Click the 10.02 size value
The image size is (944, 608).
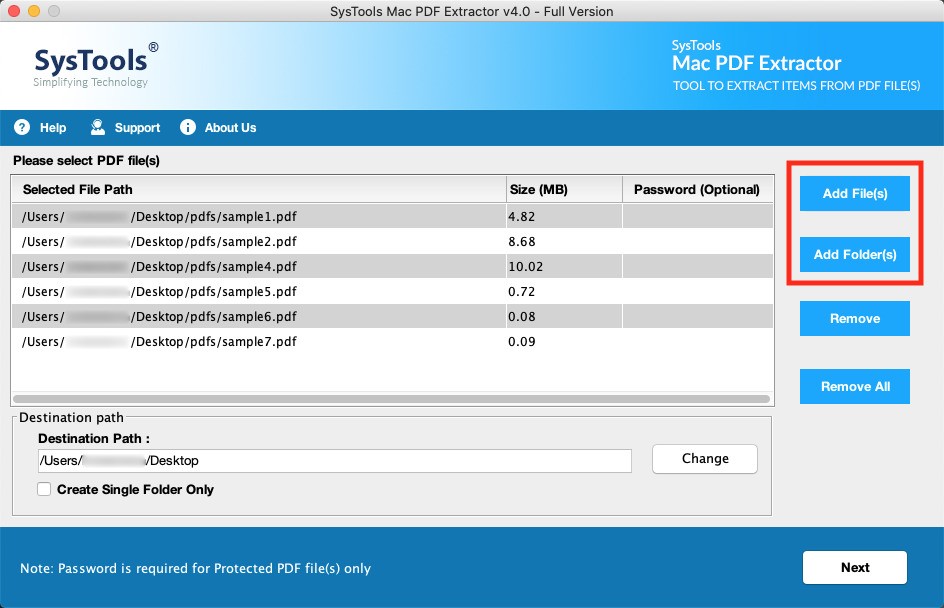coord(526,267)
